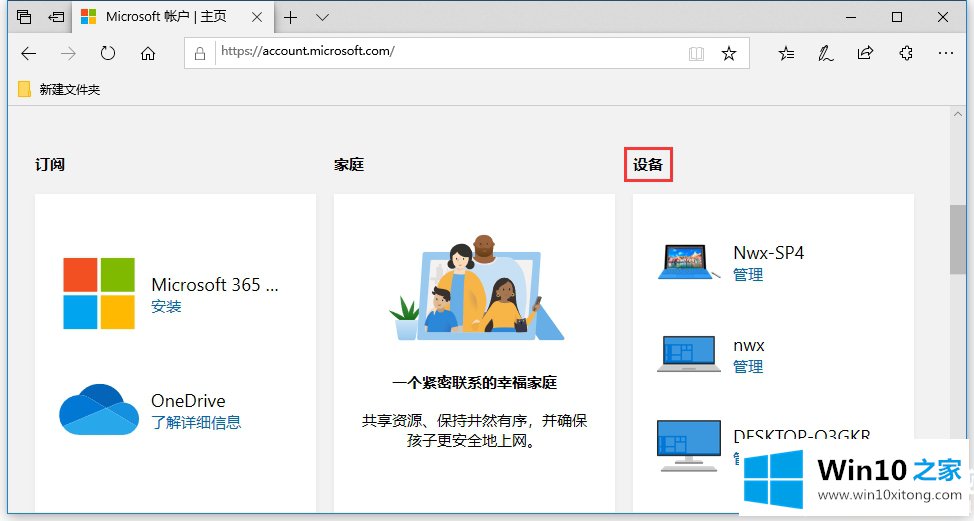Open the 设备 section heading

pos(648,165)
